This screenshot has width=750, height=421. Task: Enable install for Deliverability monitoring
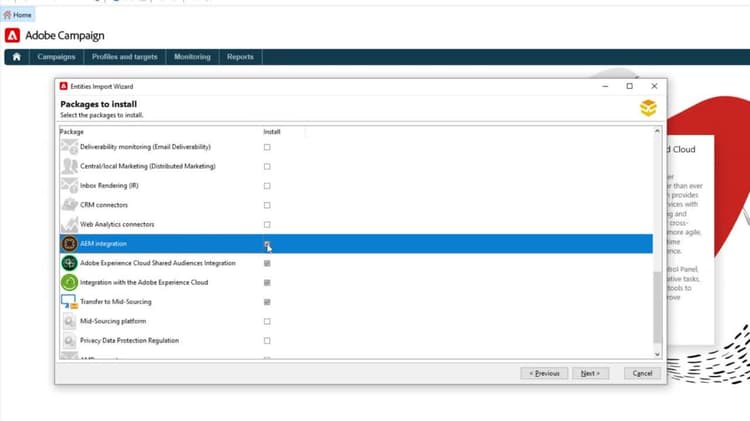[267, 147]
